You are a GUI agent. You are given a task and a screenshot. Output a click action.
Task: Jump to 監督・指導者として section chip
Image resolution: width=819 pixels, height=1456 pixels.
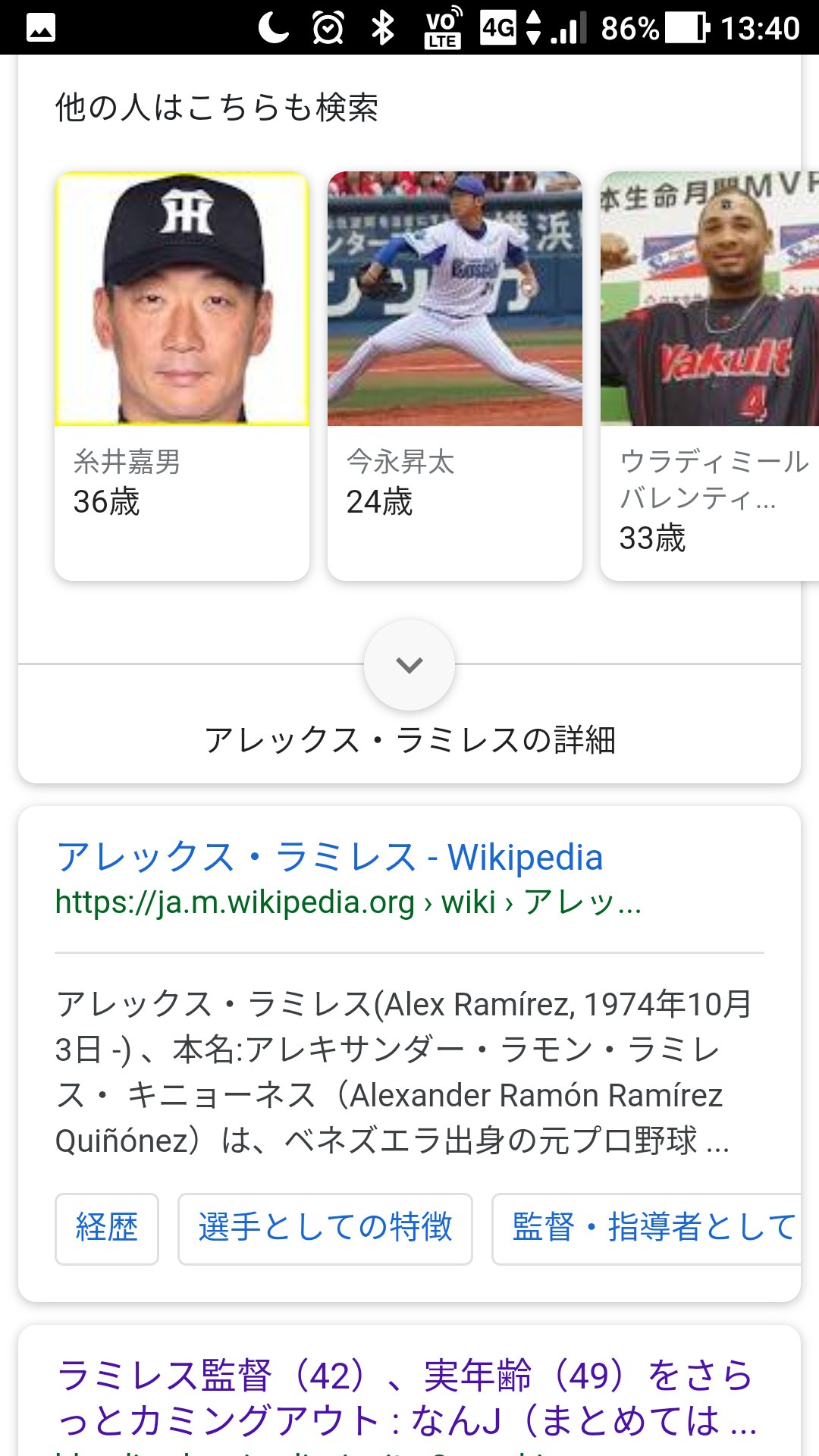652,1228
